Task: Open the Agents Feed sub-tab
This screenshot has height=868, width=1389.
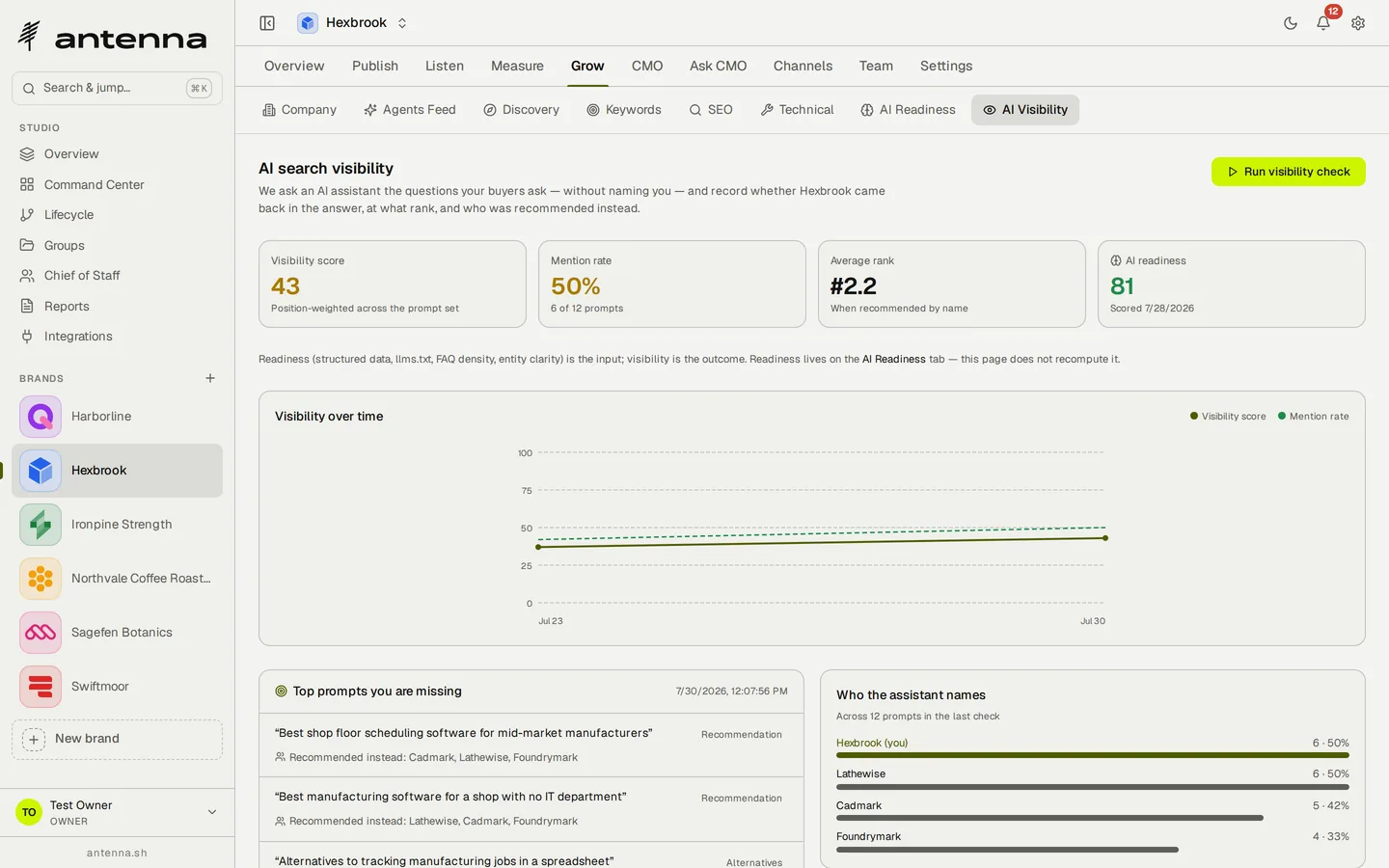Action: tap(410, 110)
